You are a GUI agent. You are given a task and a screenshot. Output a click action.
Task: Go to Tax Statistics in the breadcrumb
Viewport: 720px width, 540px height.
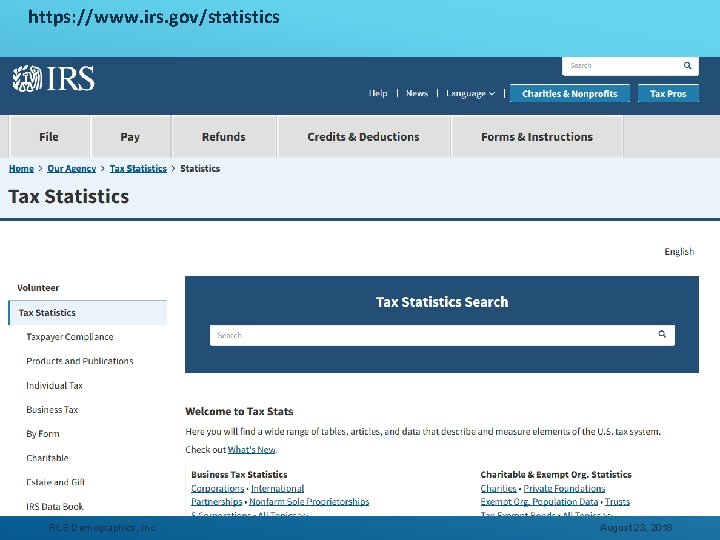(x=138, y=169)
